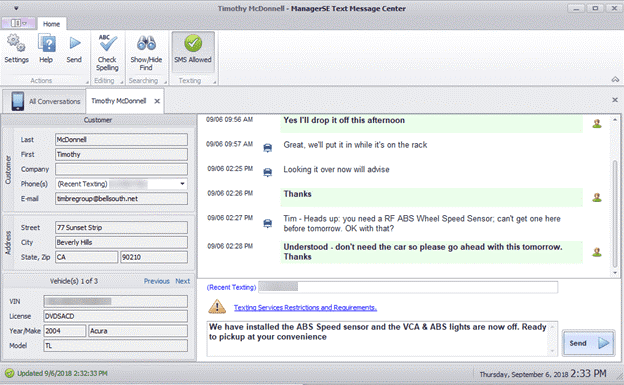Toggle the Show/Hide Find binoculars
This screenshot has height=385, width=624.
(x=146, y=53)
